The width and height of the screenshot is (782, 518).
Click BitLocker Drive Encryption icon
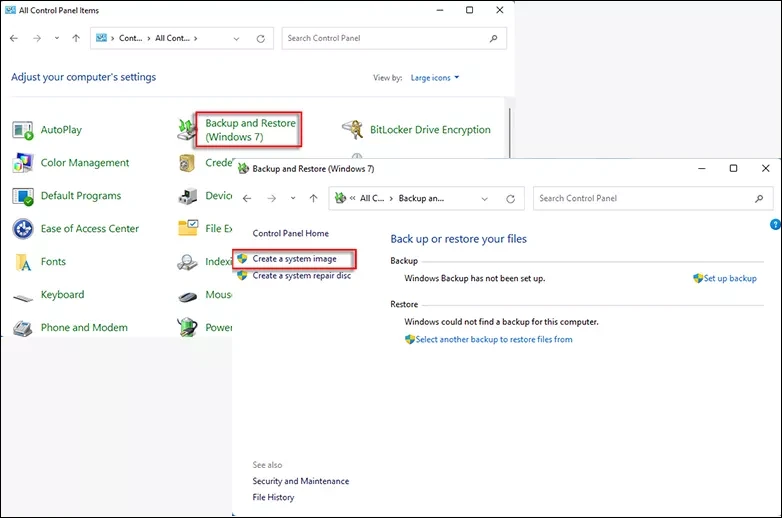tap(352, 130)
